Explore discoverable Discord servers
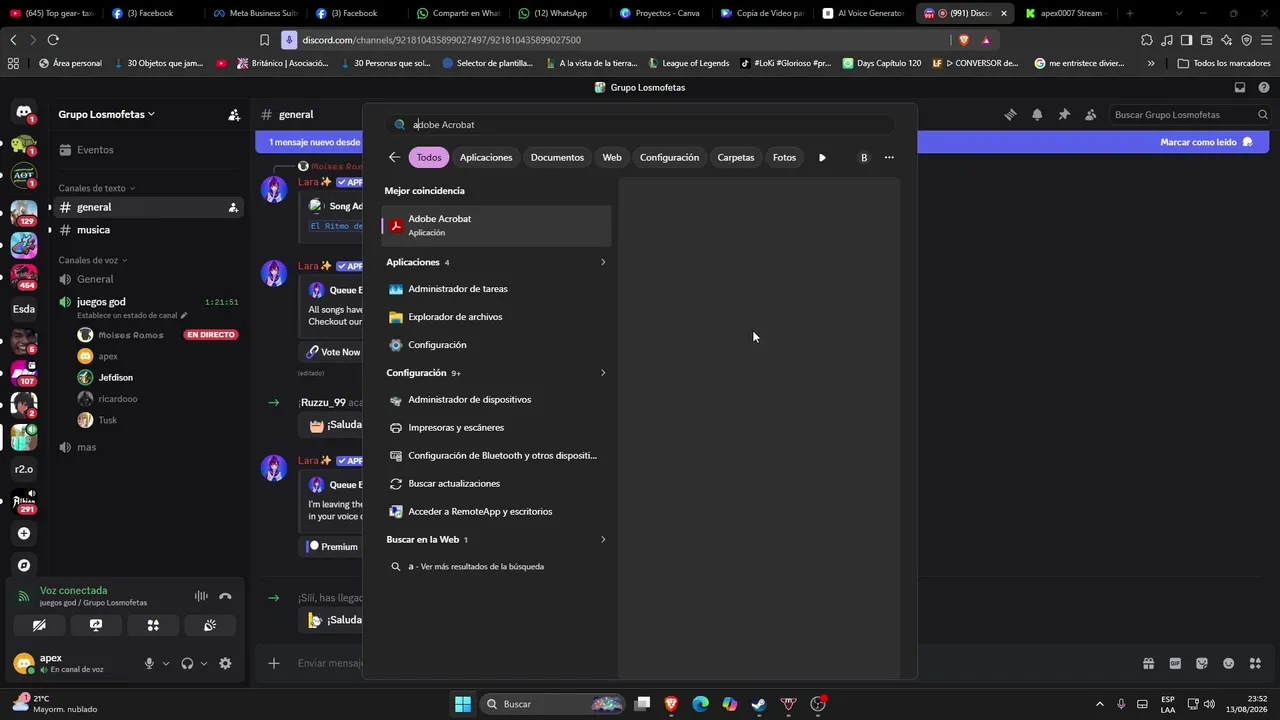This screenshot has width=1280, height=720. [x=24, y=565]
